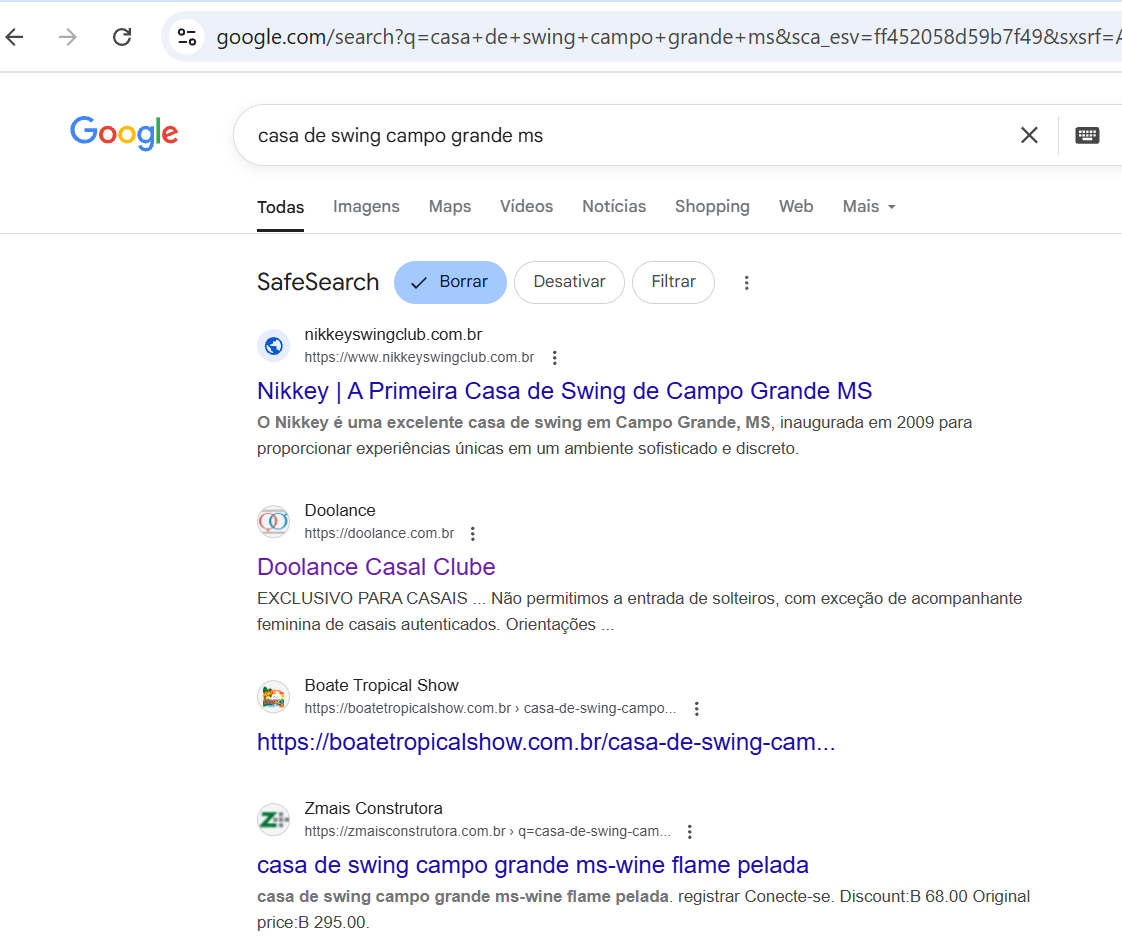This screenshot has width=1122, height=939.
Task: Click the Nikkey swing club favicon
Action: tap(273, 345)
